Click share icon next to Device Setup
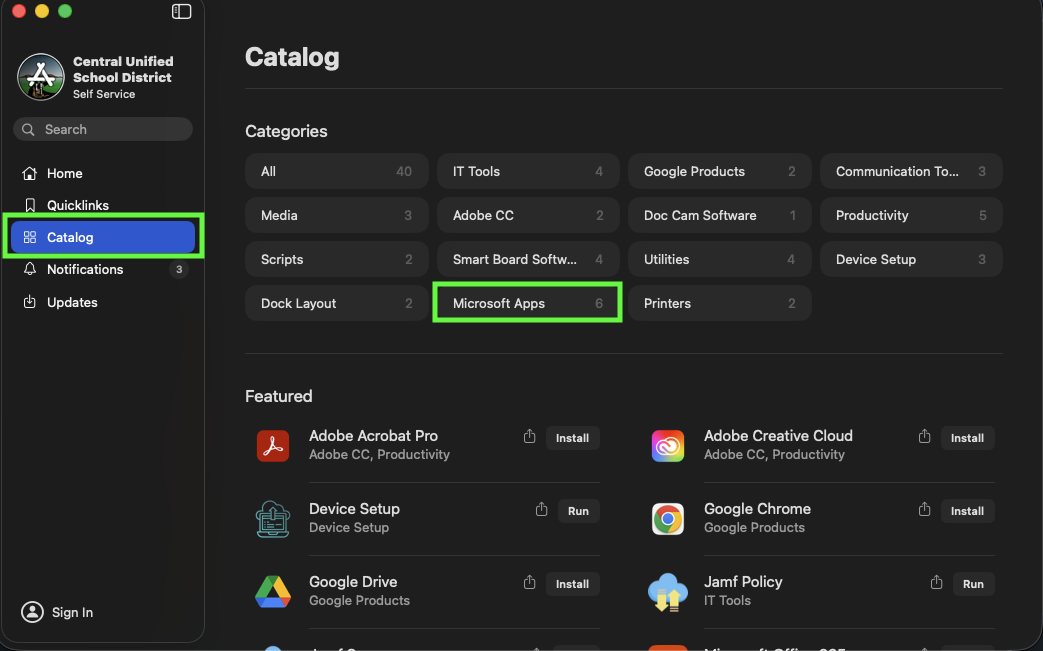This screenshot has height=651, width=1043. (x=541, y=509)
